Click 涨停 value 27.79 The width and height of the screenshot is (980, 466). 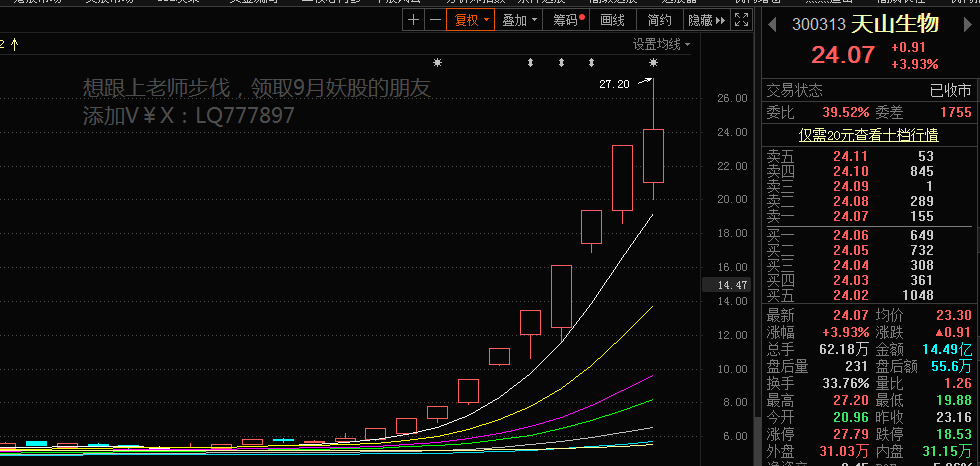[851, 434]
